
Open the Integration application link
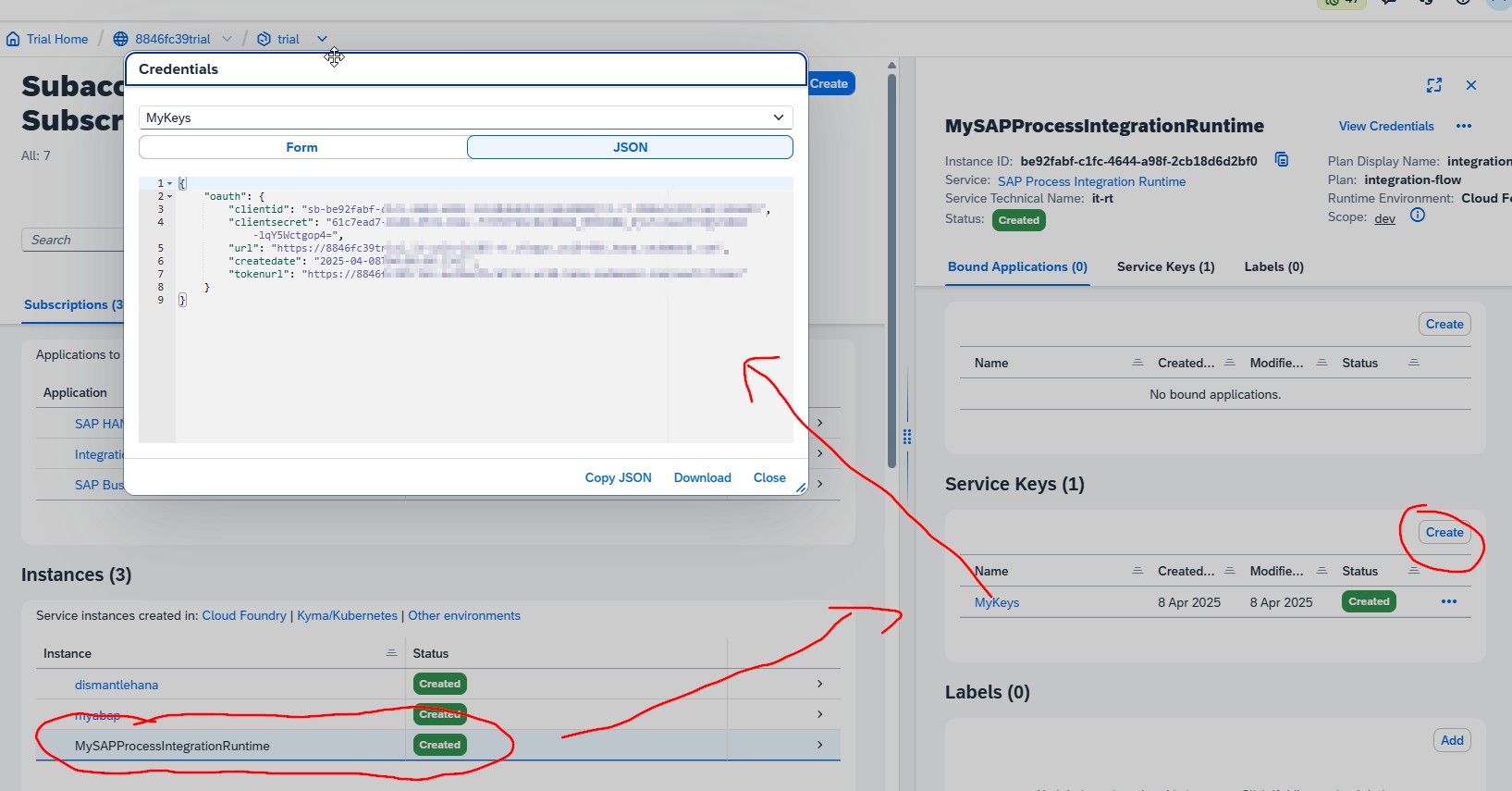99,455
